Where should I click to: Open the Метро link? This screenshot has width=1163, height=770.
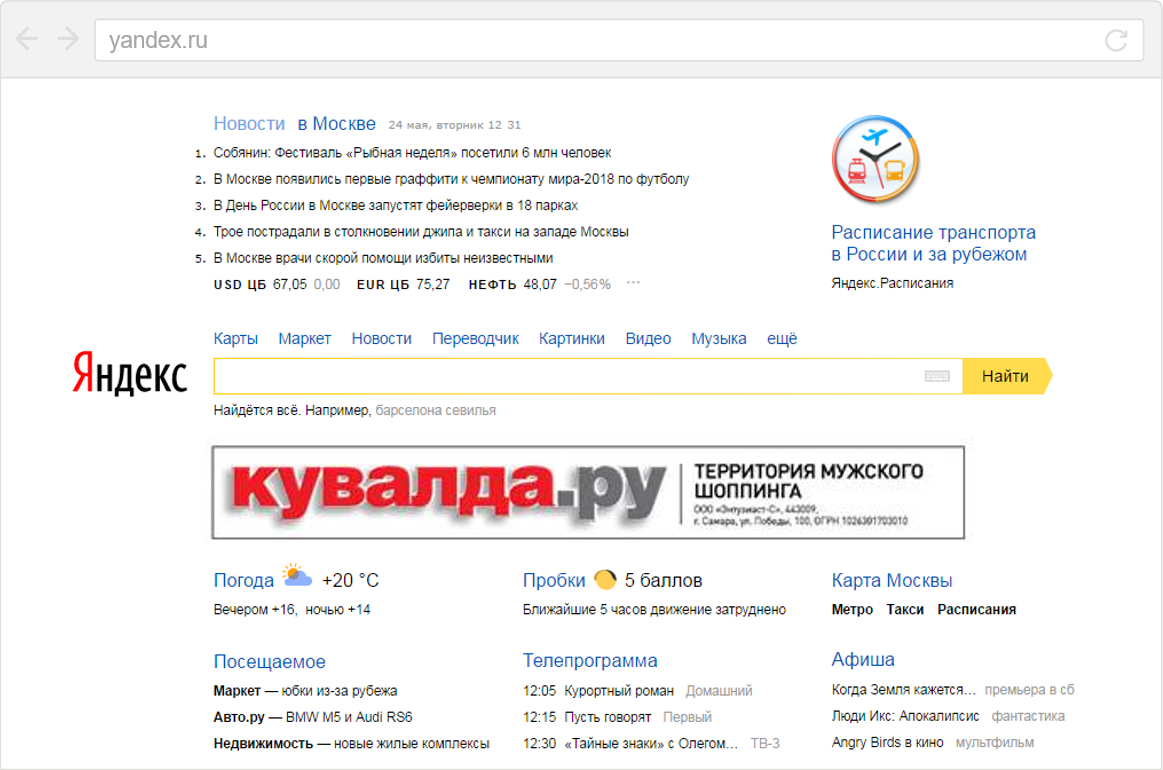point(852,610)
